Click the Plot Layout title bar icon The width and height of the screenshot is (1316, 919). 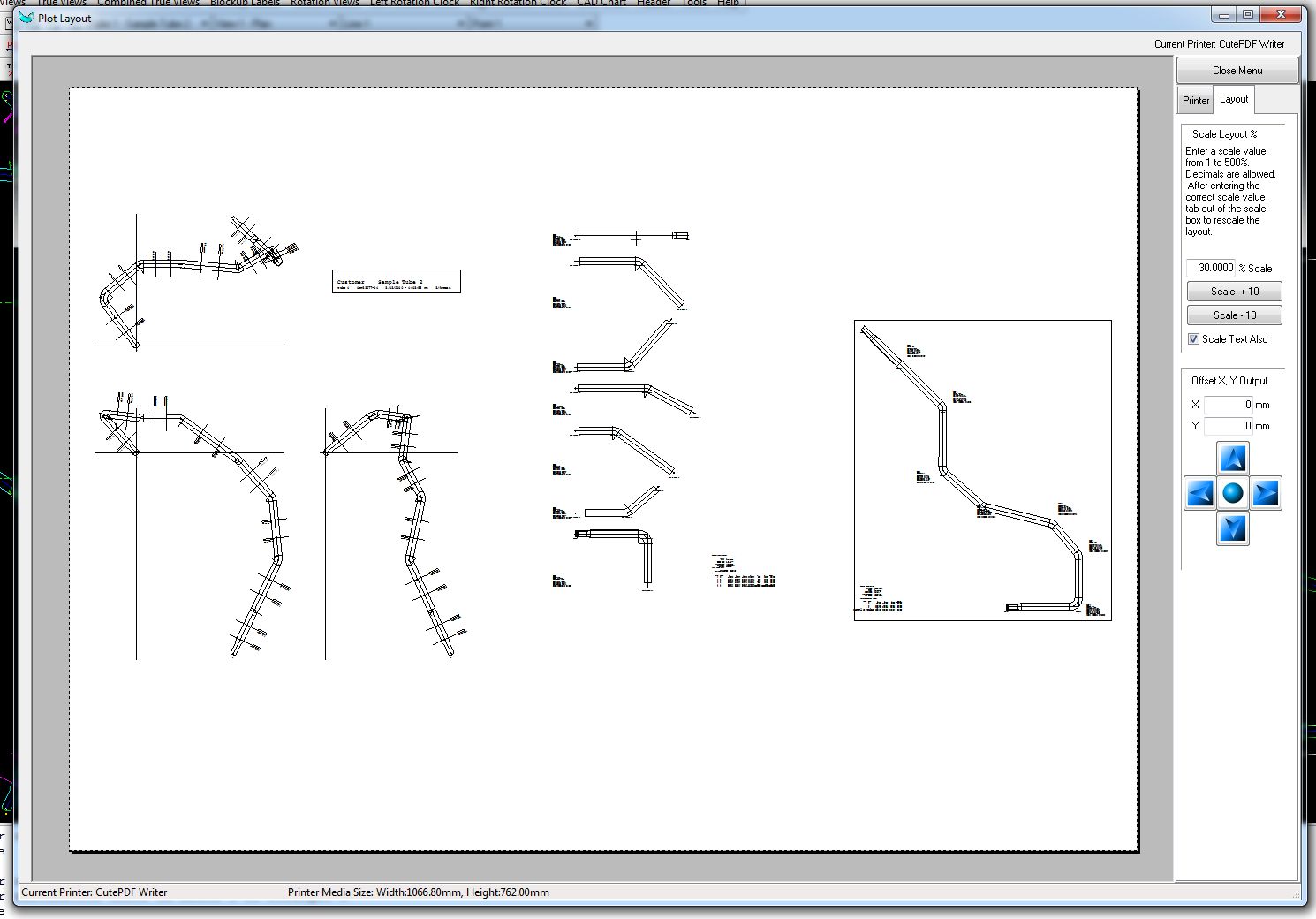pos(26,18)
